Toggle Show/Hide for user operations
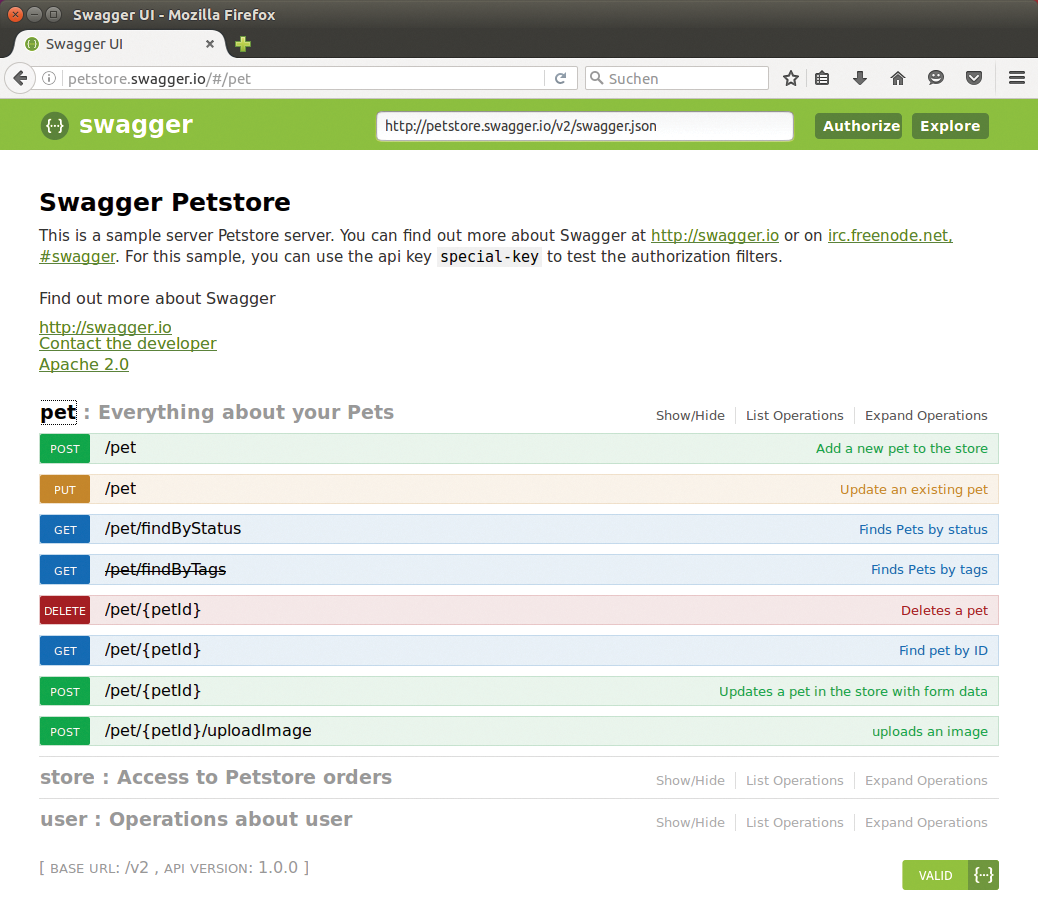1038x910 pixels. click(x=690, y=822)
